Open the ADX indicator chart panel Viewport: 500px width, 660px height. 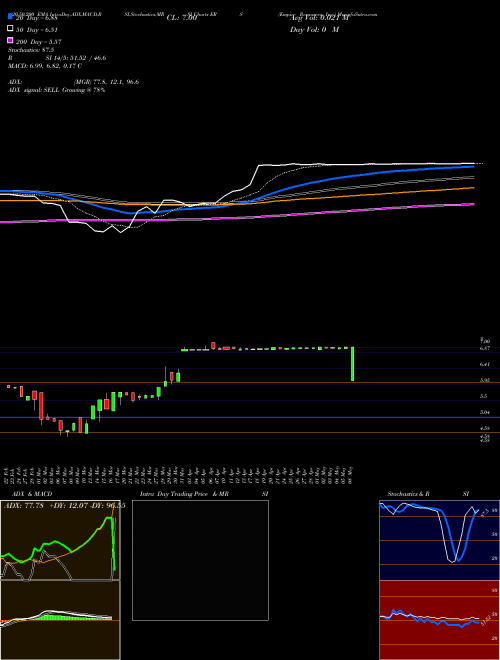[x=60, y=540]
